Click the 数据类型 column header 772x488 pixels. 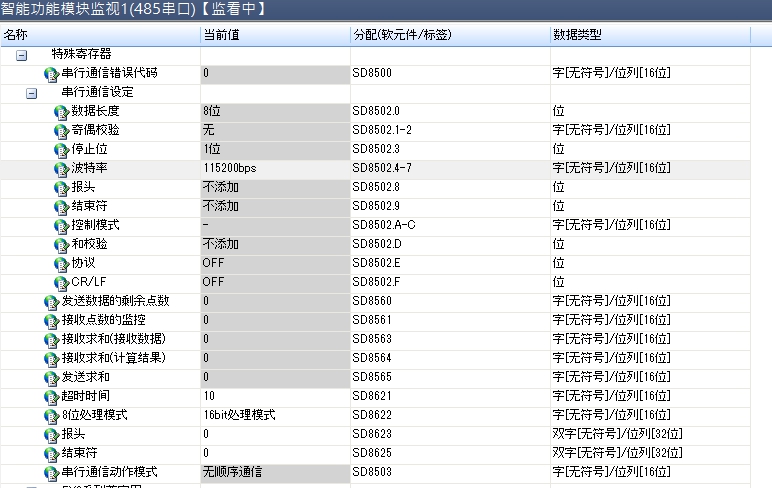click(650, 35)
